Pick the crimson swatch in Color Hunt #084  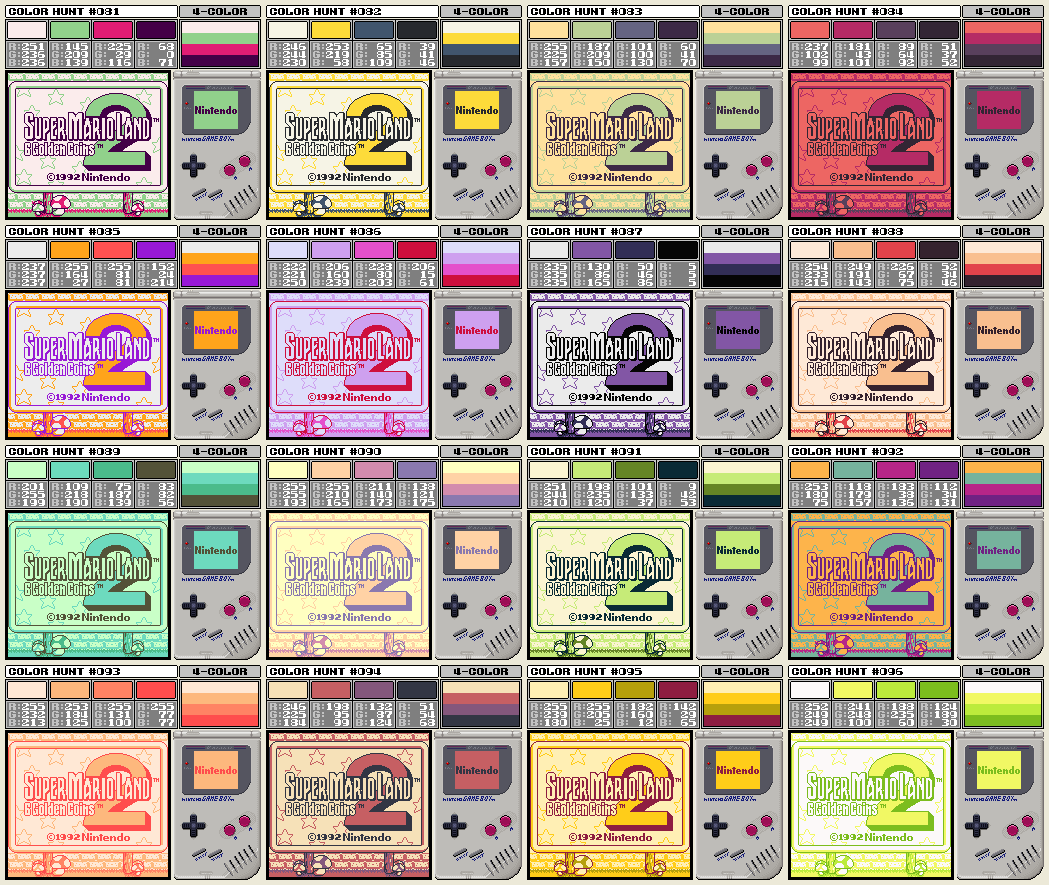point(852,30)
